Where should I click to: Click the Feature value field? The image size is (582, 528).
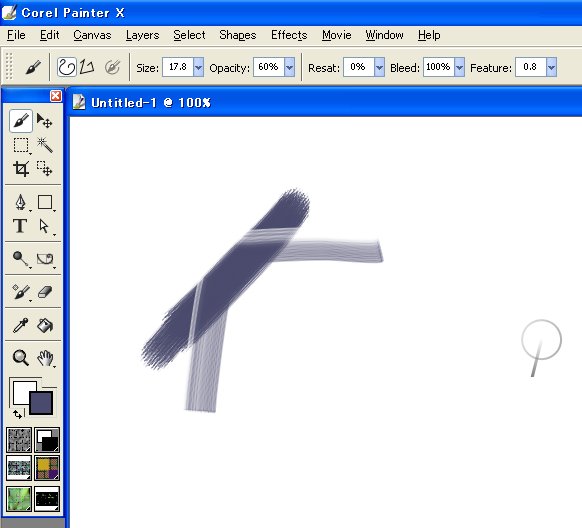531,67
